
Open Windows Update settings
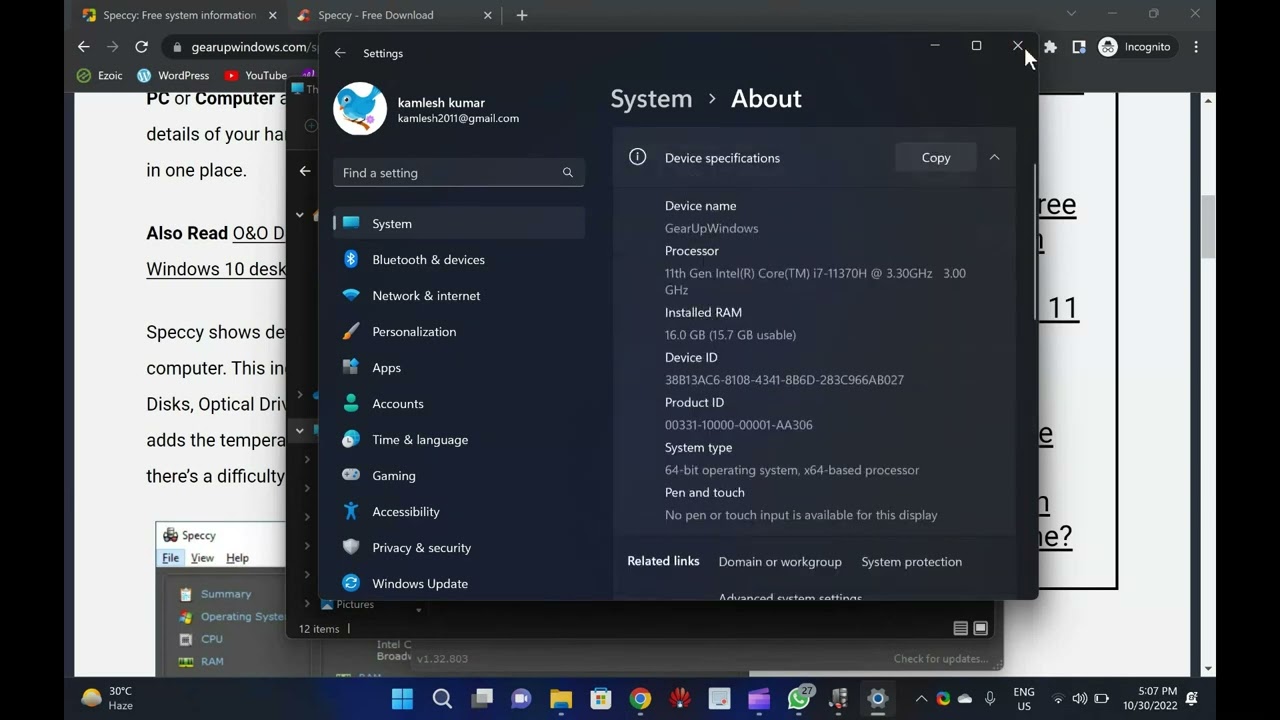[459, 583]
